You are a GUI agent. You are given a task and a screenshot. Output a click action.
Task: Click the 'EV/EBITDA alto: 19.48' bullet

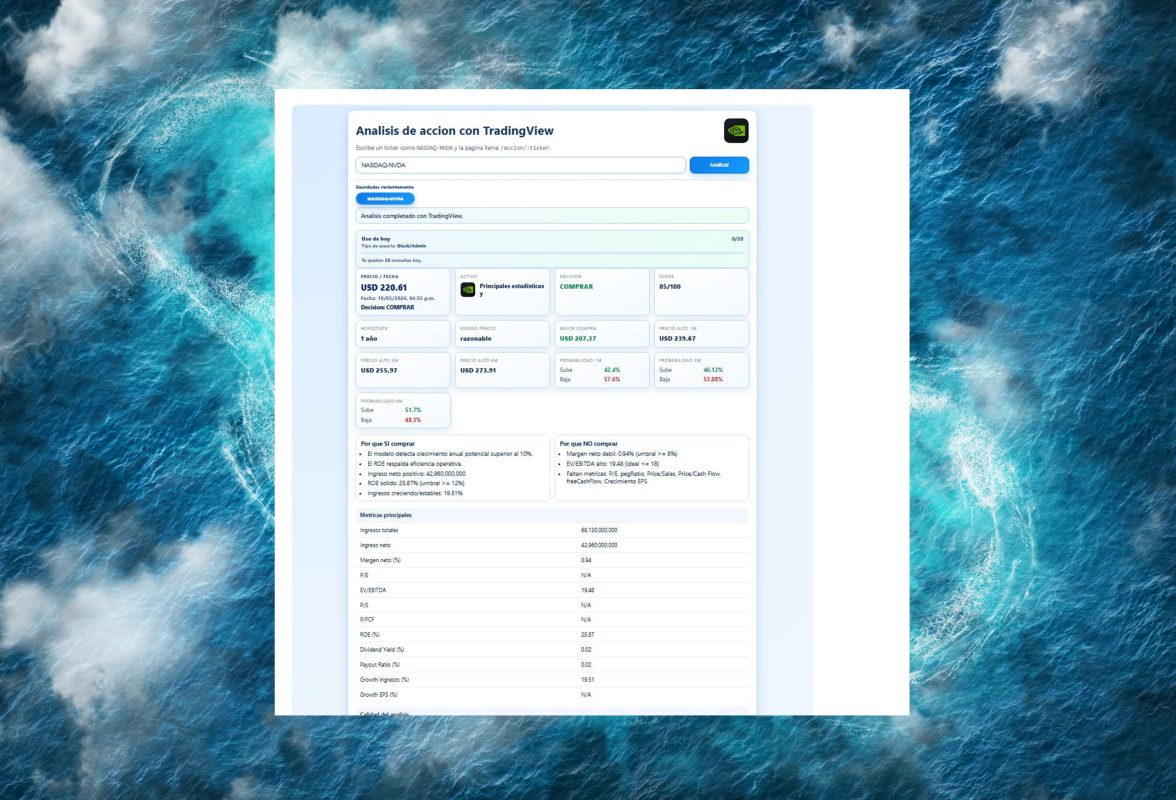tap(613, 464)
